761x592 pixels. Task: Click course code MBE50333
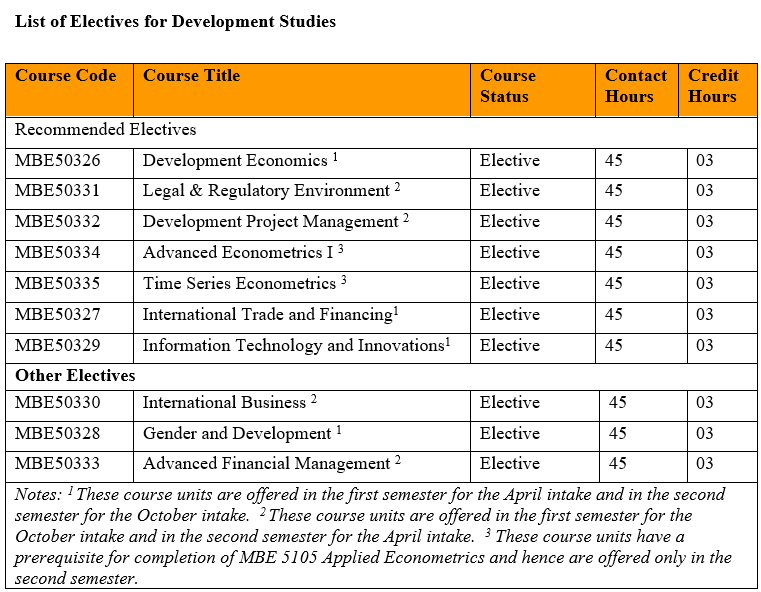58,464
